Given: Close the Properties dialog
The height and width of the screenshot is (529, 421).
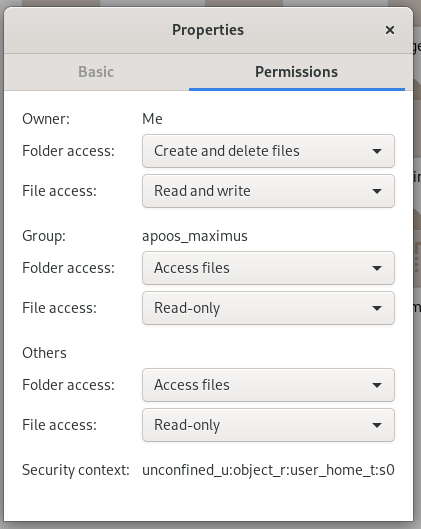Looking at the screenshot, I should click(390, 30).
